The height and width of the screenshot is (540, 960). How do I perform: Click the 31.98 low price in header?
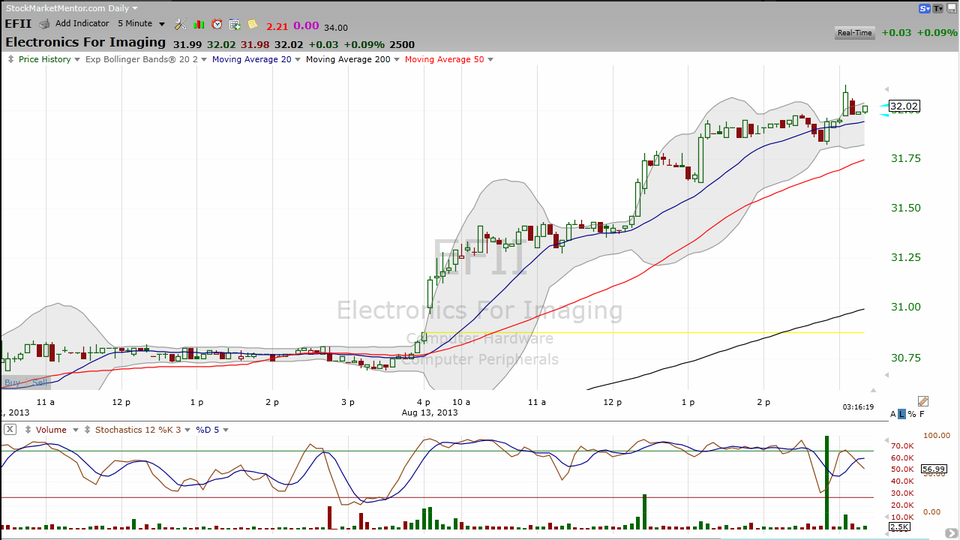[x=255, y=45]
